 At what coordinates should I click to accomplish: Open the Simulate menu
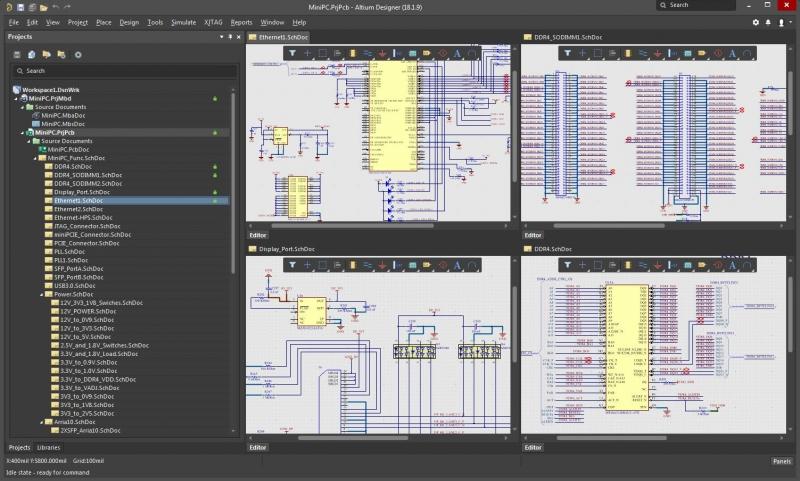[x=183, y=22]
